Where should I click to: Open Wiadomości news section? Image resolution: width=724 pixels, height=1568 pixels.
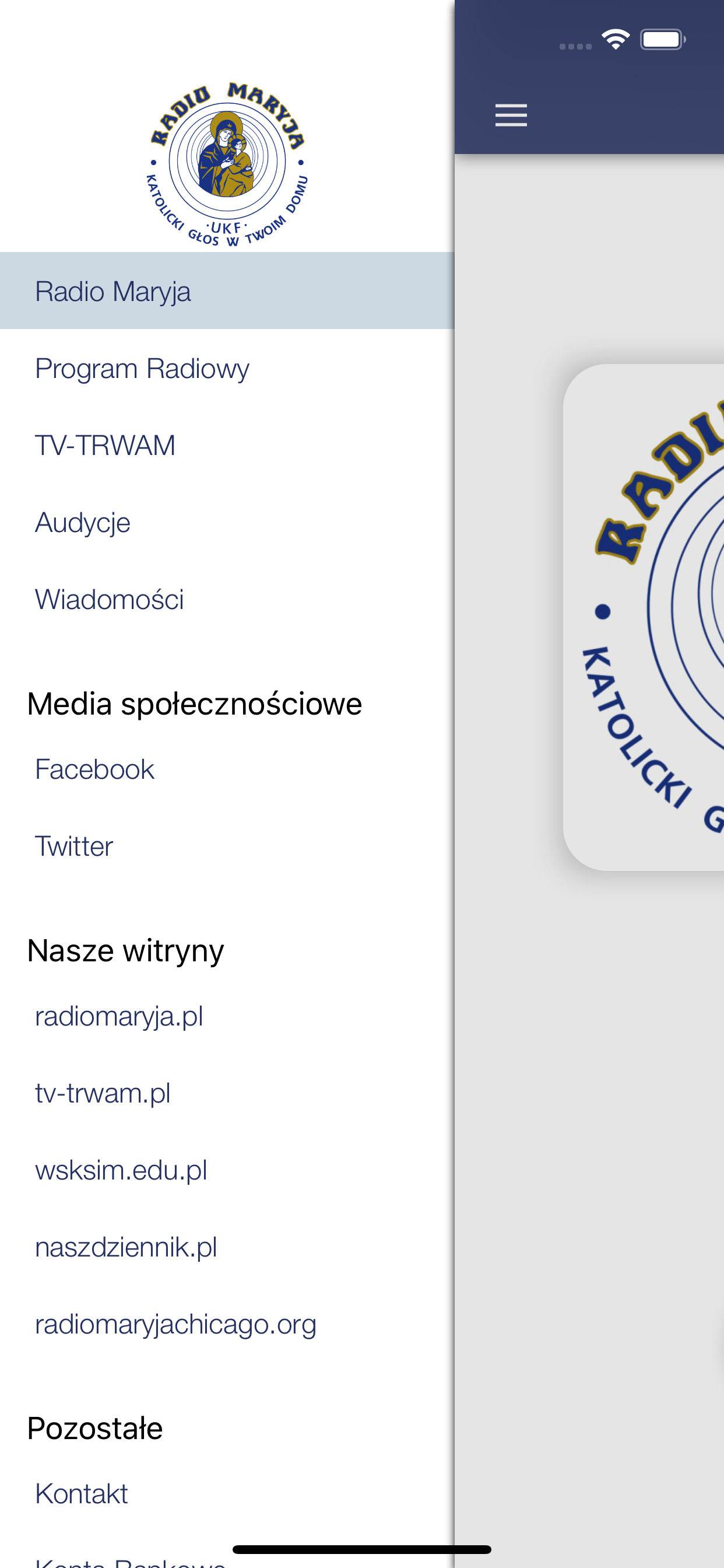click(x=227, y=599)
